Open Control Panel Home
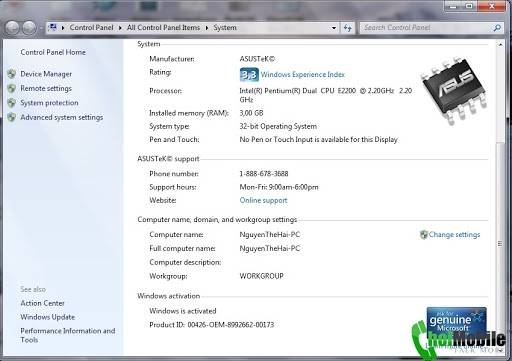 coord(53,52)
